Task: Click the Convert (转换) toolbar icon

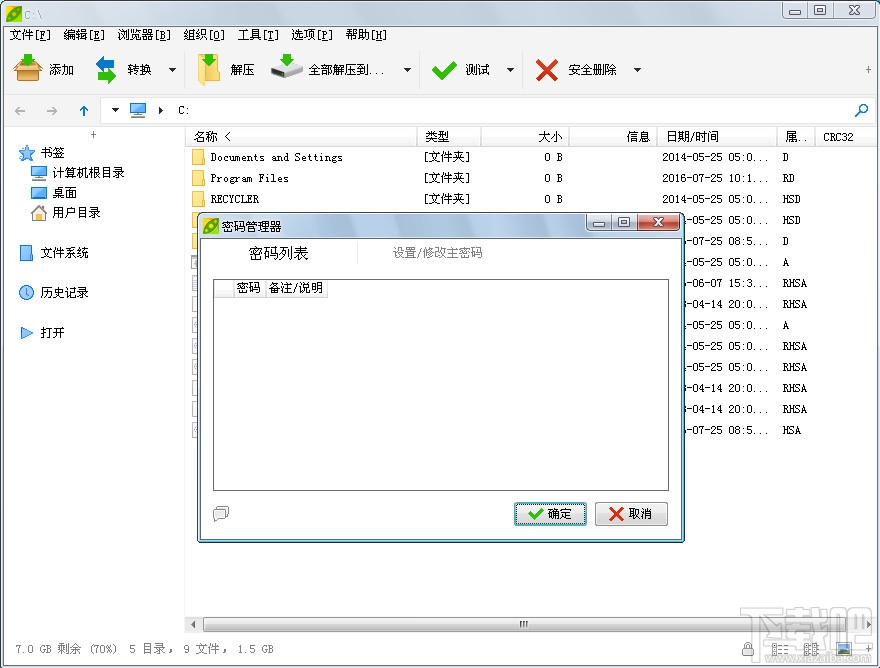Action: [x=106, y=70]
